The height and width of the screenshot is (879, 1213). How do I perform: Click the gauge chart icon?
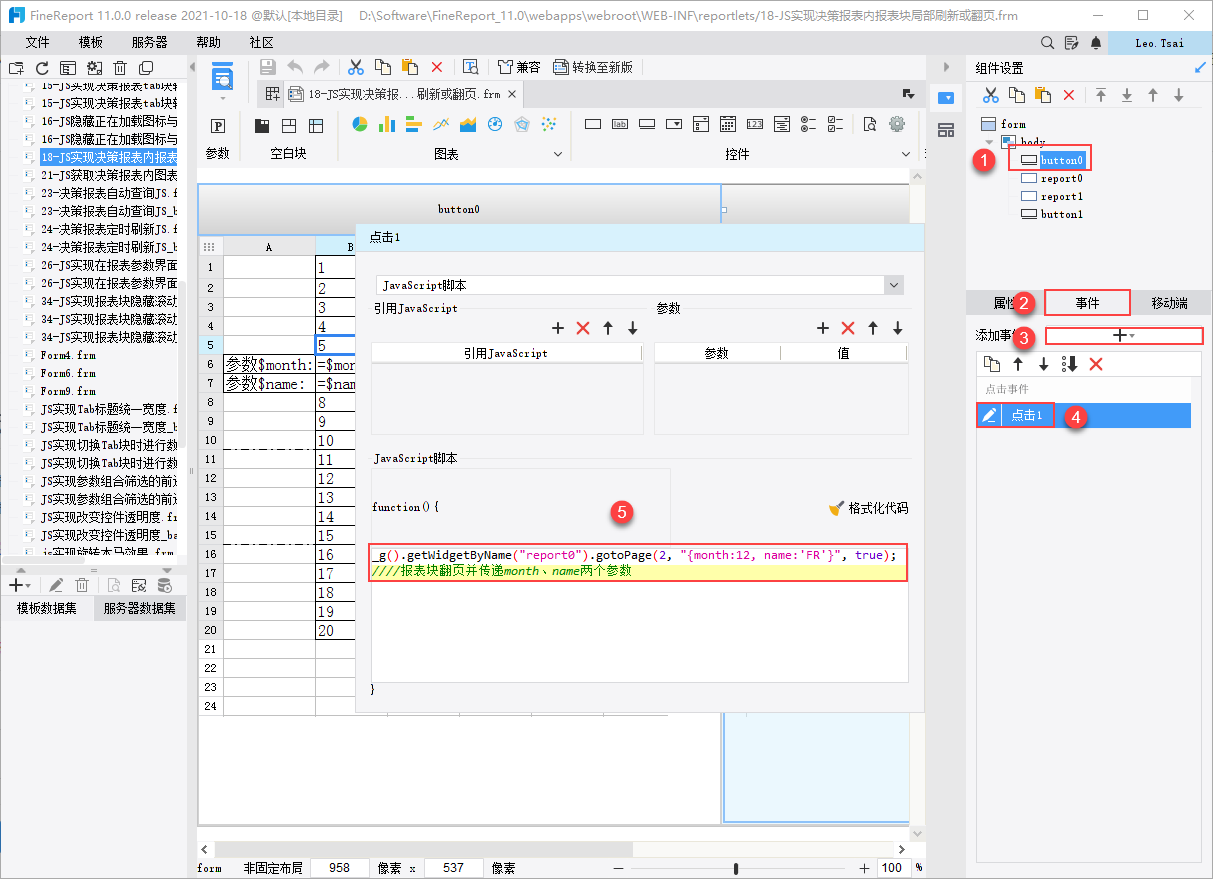click(x=494, y=124)
